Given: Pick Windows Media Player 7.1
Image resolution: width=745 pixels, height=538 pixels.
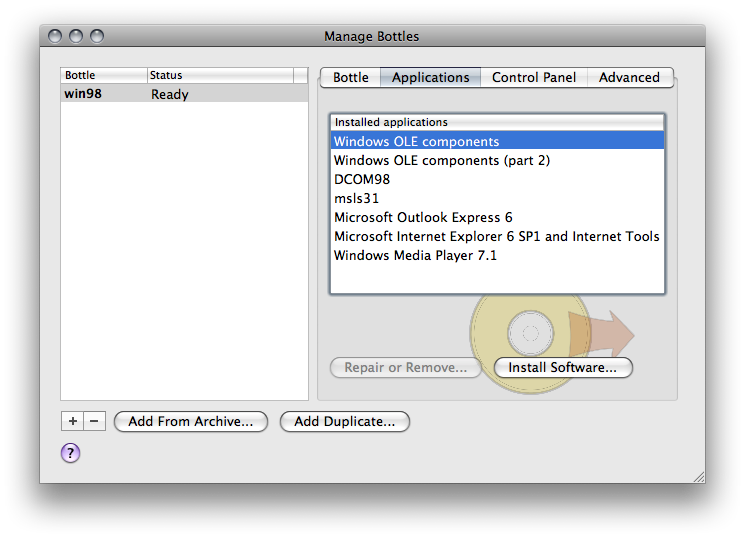Looking at the screenshot, I should point(415,255).
